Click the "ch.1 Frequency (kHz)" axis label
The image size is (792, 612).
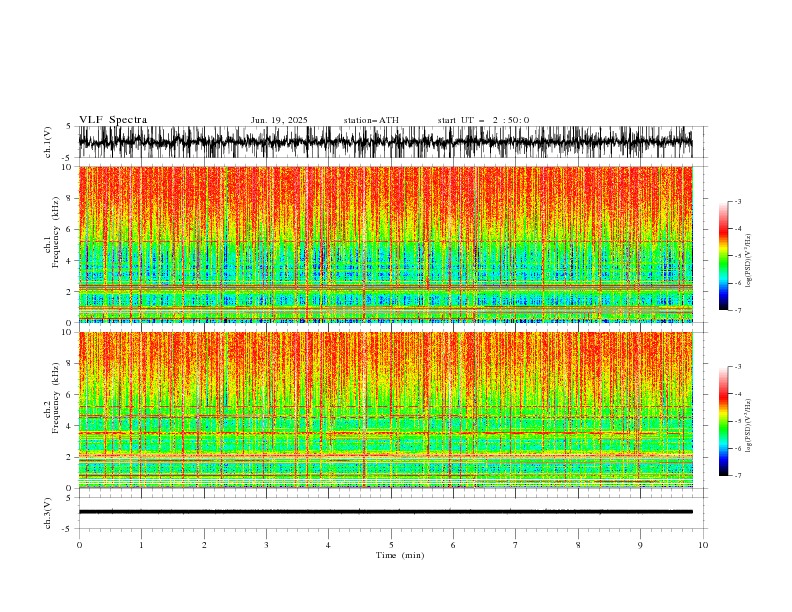point(51,233)
